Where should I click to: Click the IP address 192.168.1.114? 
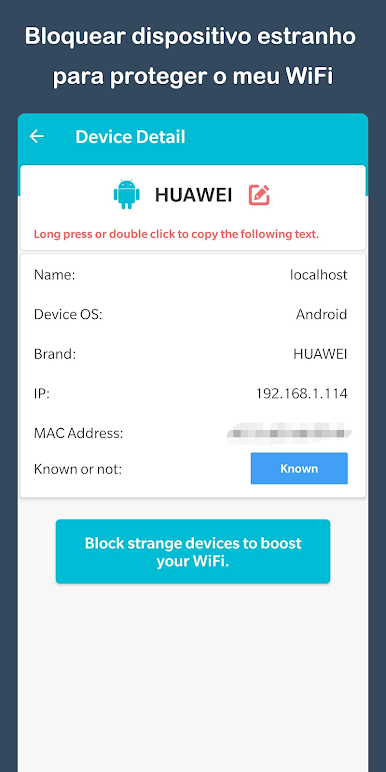(x=302, y=393)
